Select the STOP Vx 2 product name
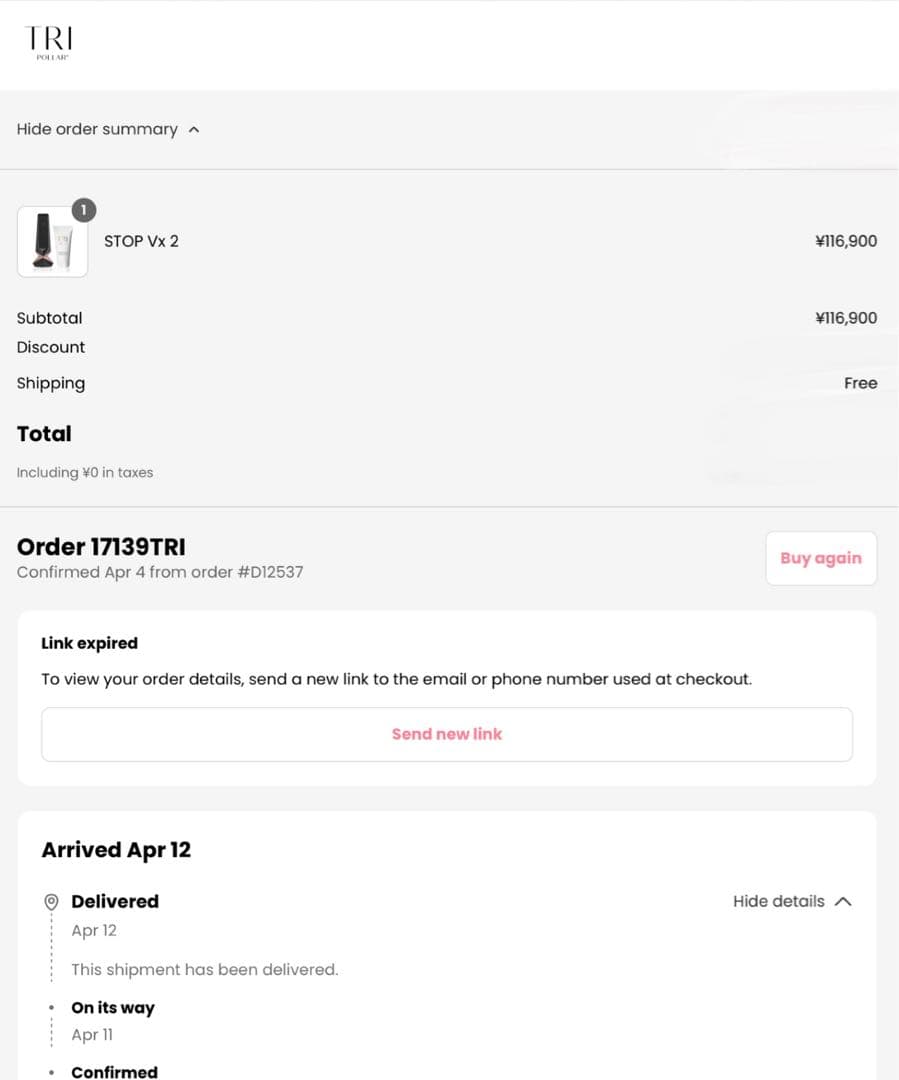The width and height of the screenshot is (899, 1080). [x=141, y=241]
